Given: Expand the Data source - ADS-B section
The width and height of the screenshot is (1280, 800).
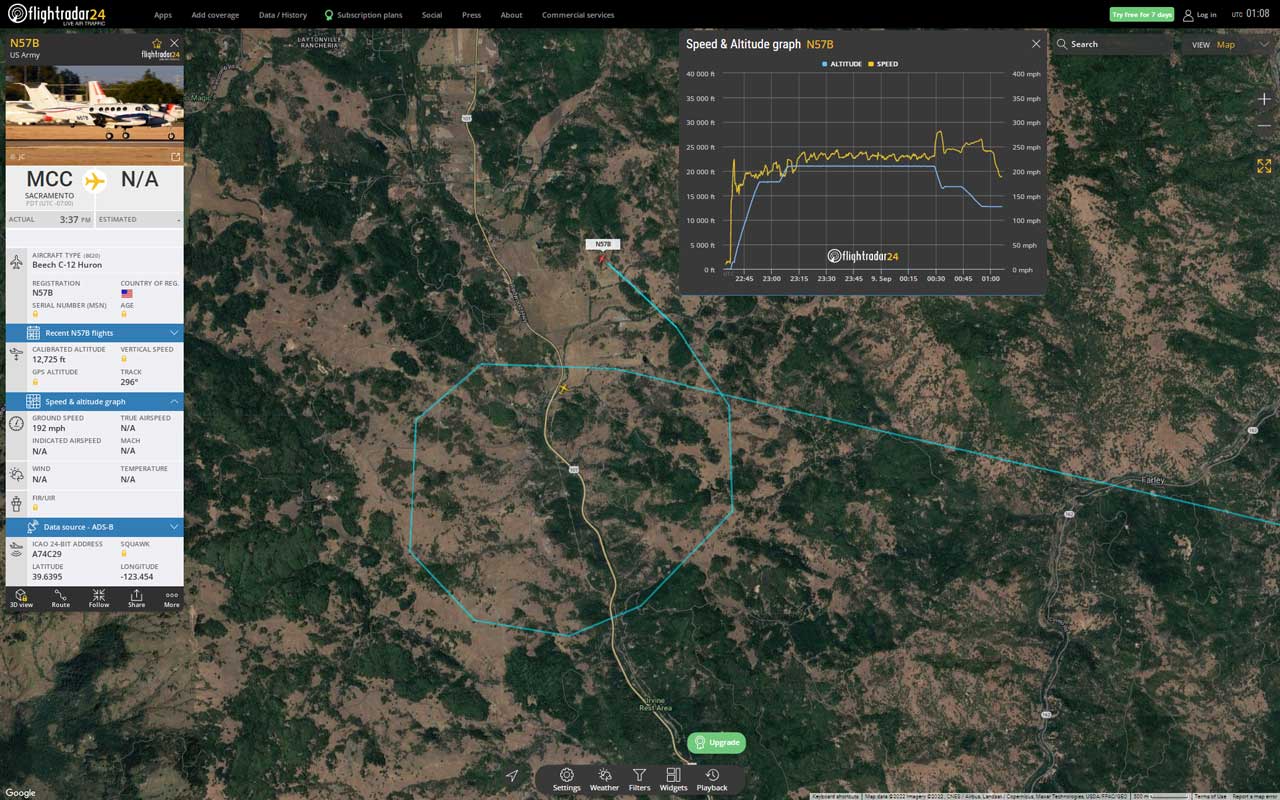Looking at the screenshot, I should point(95,526).
